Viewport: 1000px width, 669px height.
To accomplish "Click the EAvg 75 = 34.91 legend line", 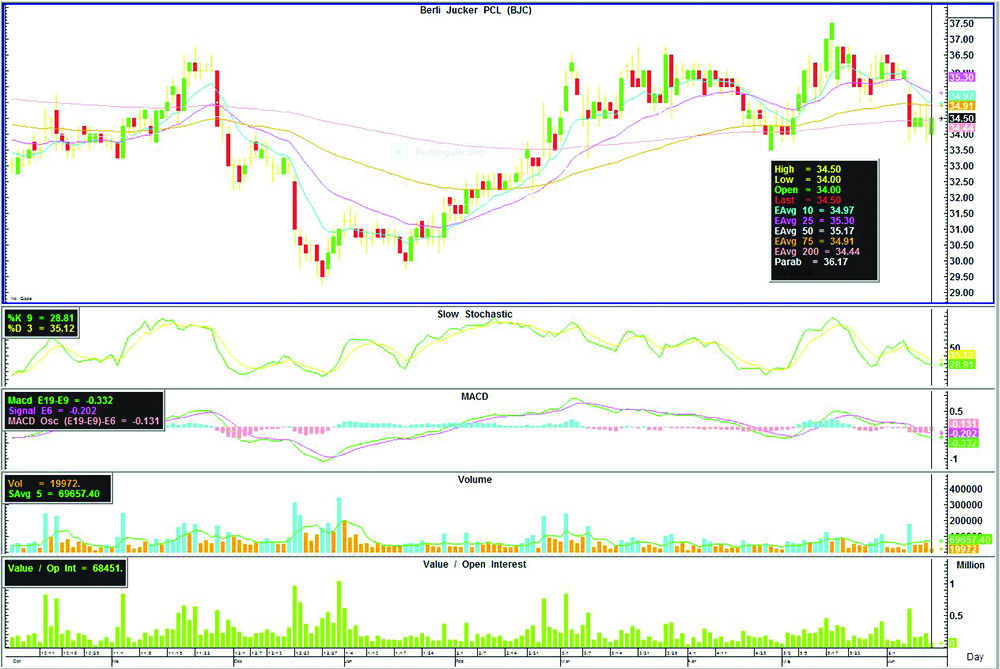I will pos(814,241).
